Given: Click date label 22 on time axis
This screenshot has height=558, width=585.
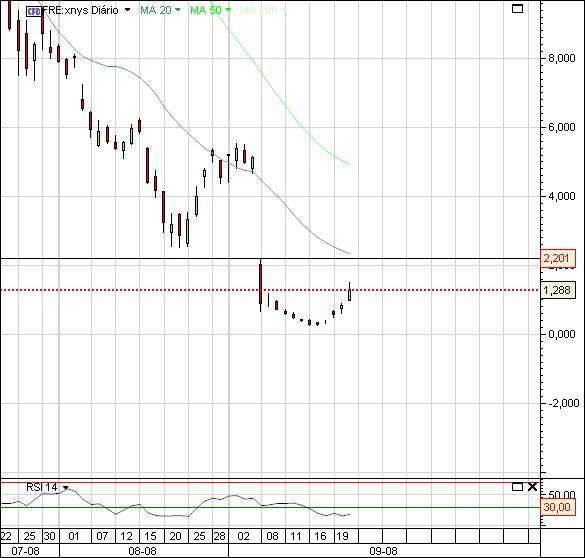Looking at the screenshot, I should click(6, 536).
